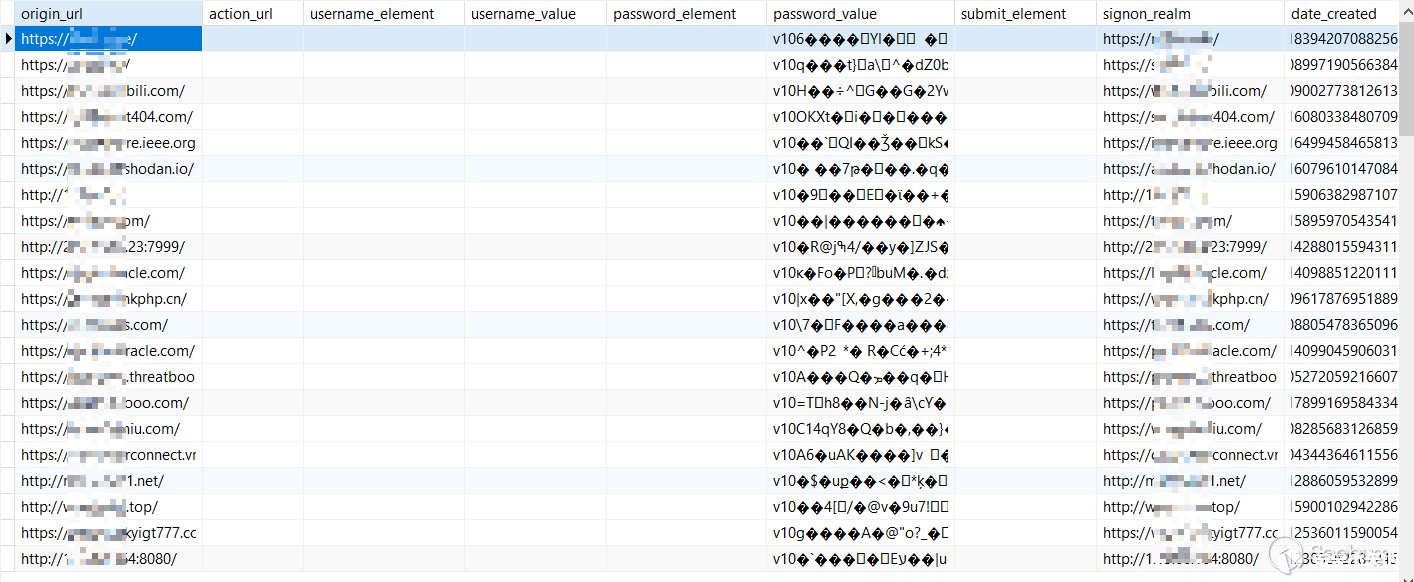Image resolution: width=1414 pixels, height=582 pixels.
Task: Select origin_url cell ending in 23:7999/
Action: click(x=108, y=247)
